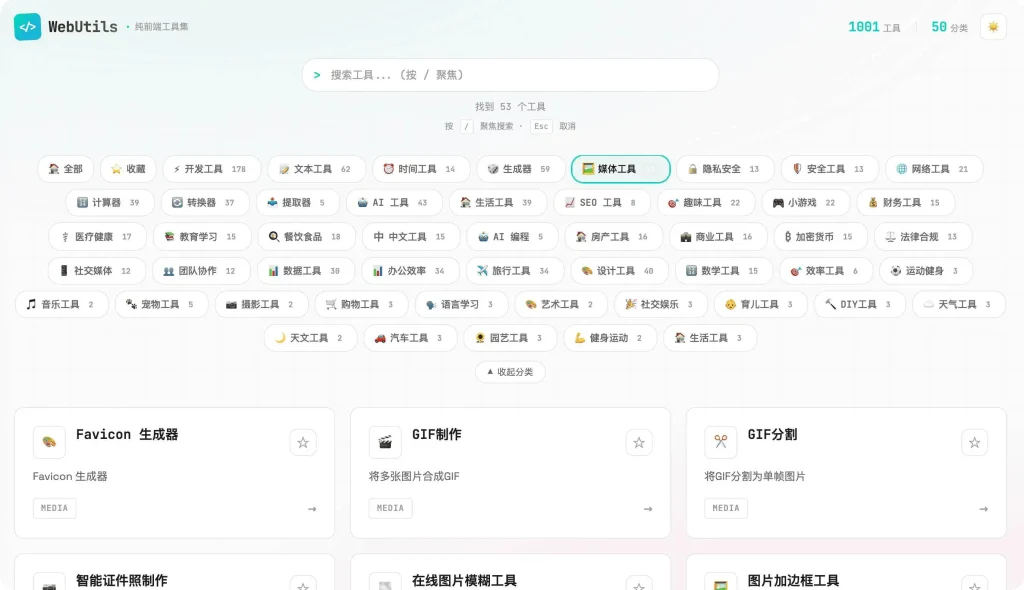Image resolution: width=1024 pixels, height=590 pixels.
Task: Click the GIF分割 scissors icon
Action: (720, 442)
